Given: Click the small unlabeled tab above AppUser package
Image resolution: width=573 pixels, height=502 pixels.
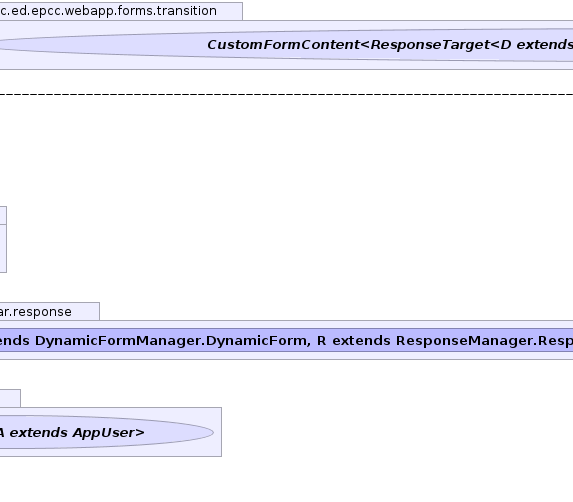Looking at the screenshot, I should (x=10, y=398).
